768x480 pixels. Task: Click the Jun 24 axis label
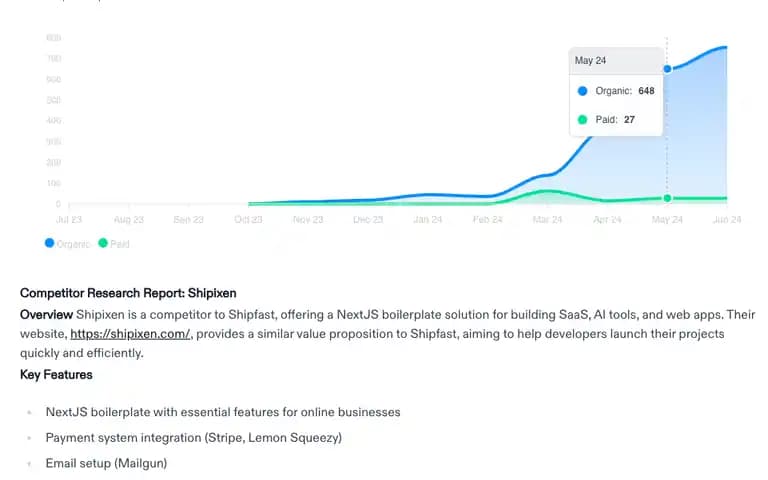727,219
